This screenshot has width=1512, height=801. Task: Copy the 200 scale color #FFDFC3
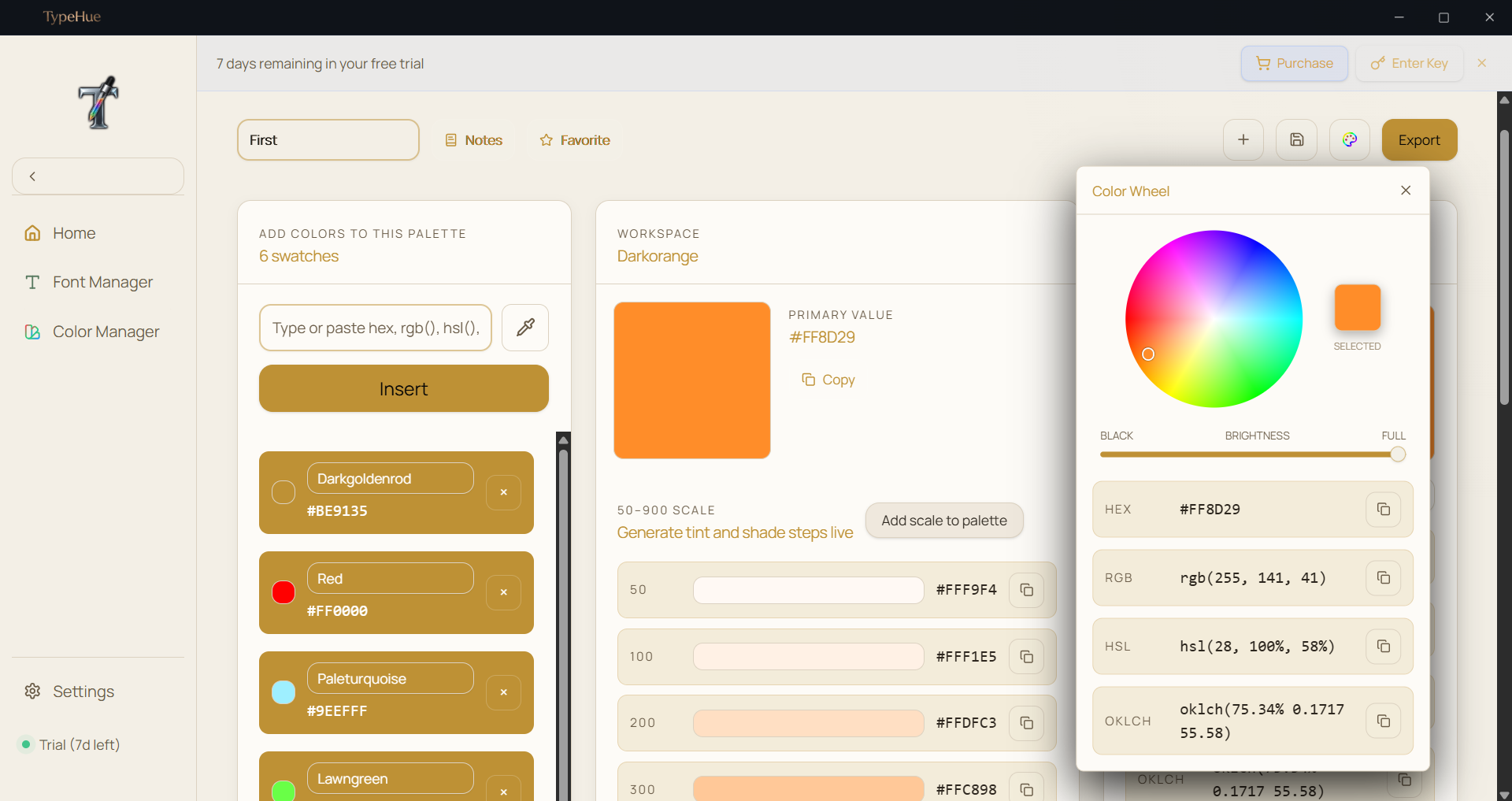pyautogui.click(x=1027, y=723)
